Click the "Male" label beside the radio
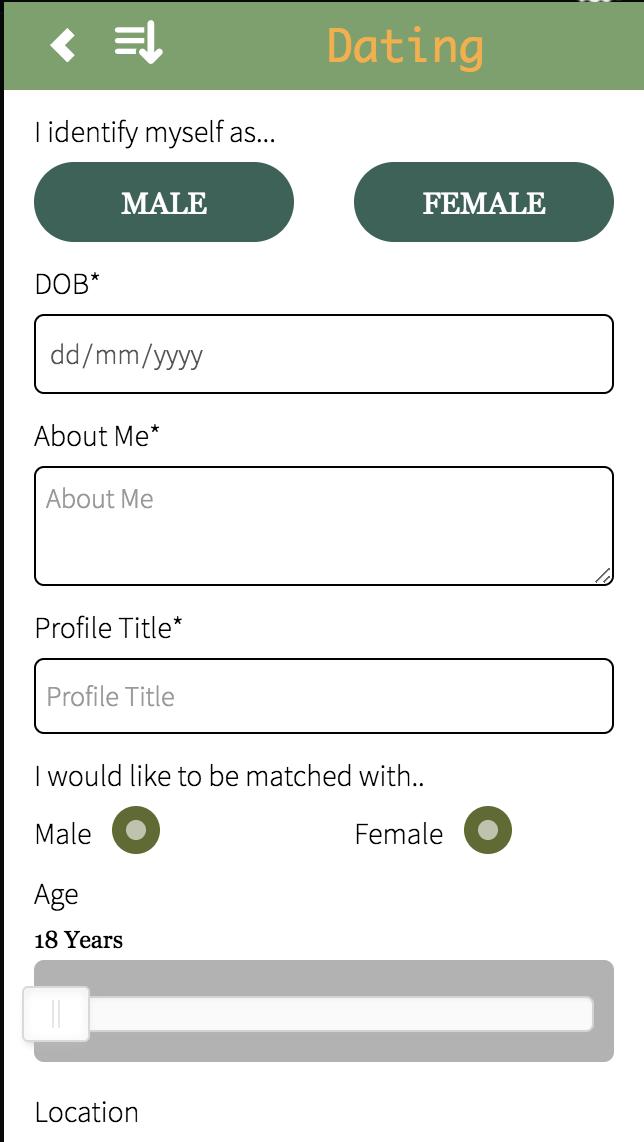644x1142 pixels. (63, 834)
